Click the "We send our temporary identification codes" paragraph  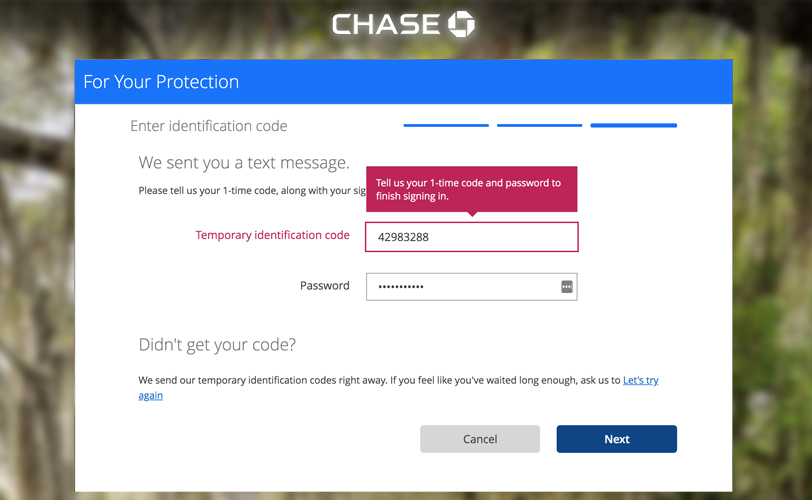point(379,381)
